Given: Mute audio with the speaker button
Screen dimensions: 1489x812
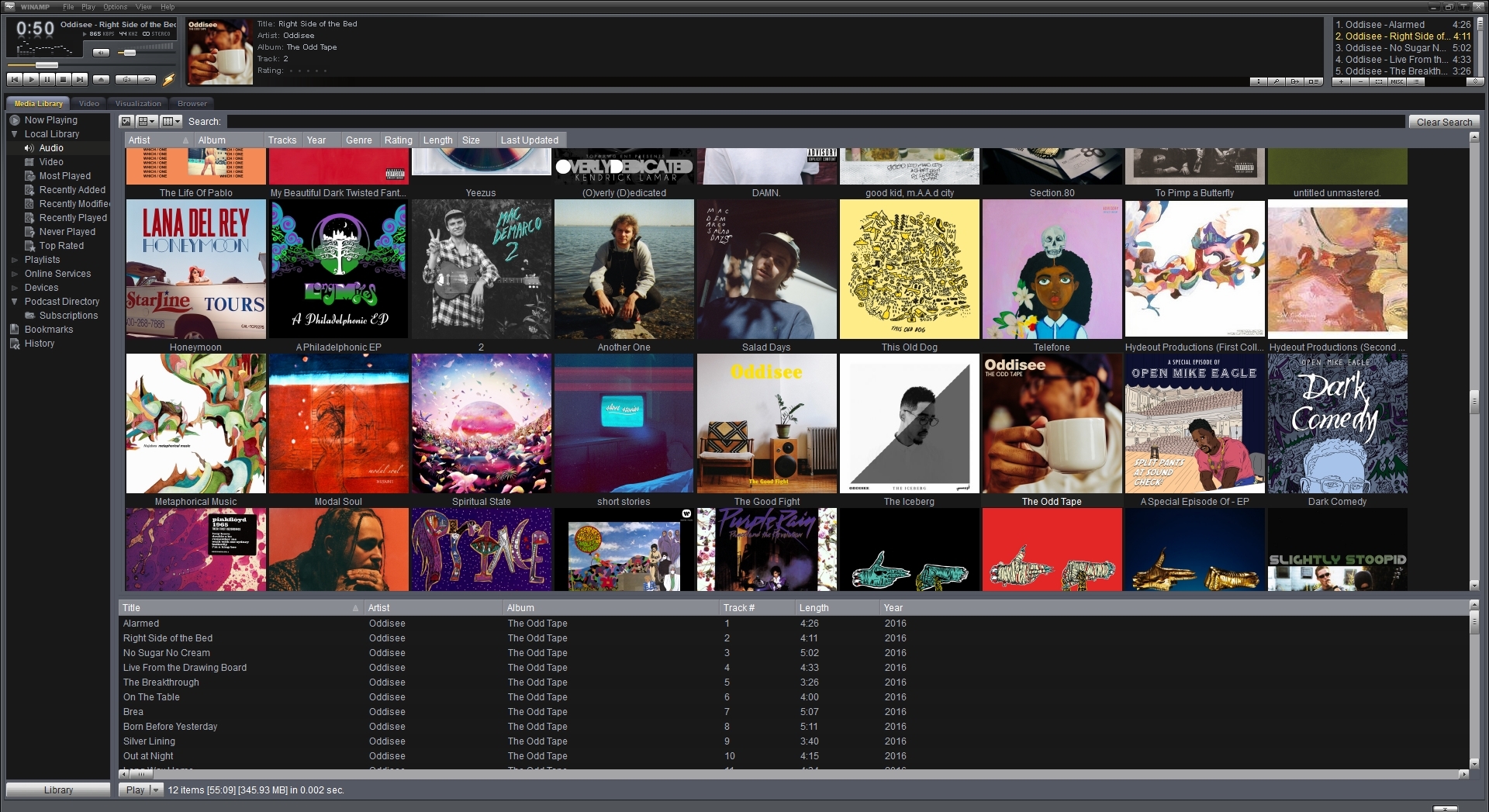Looking at the screenshot, I should [x=102, y=53].
